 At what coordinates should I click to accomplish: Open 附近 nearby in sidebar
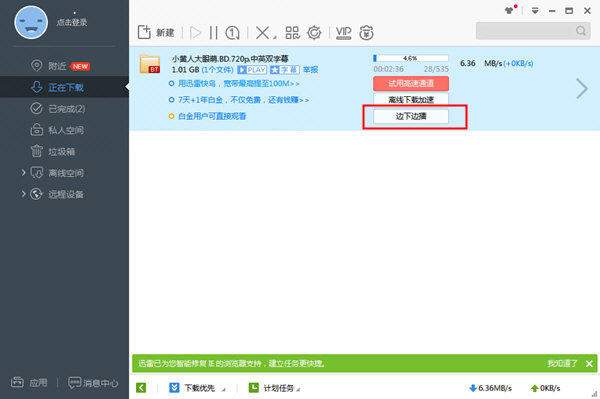coord(57,66)
